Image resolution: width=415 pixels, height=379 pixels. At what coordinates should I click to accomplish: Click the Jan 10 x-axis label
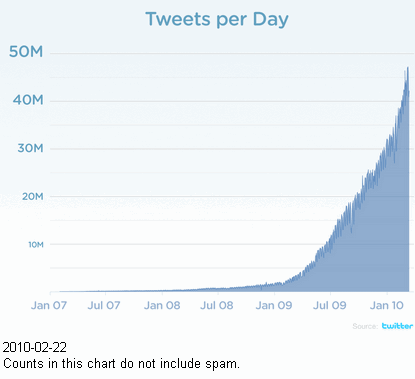tap(387, 305)
